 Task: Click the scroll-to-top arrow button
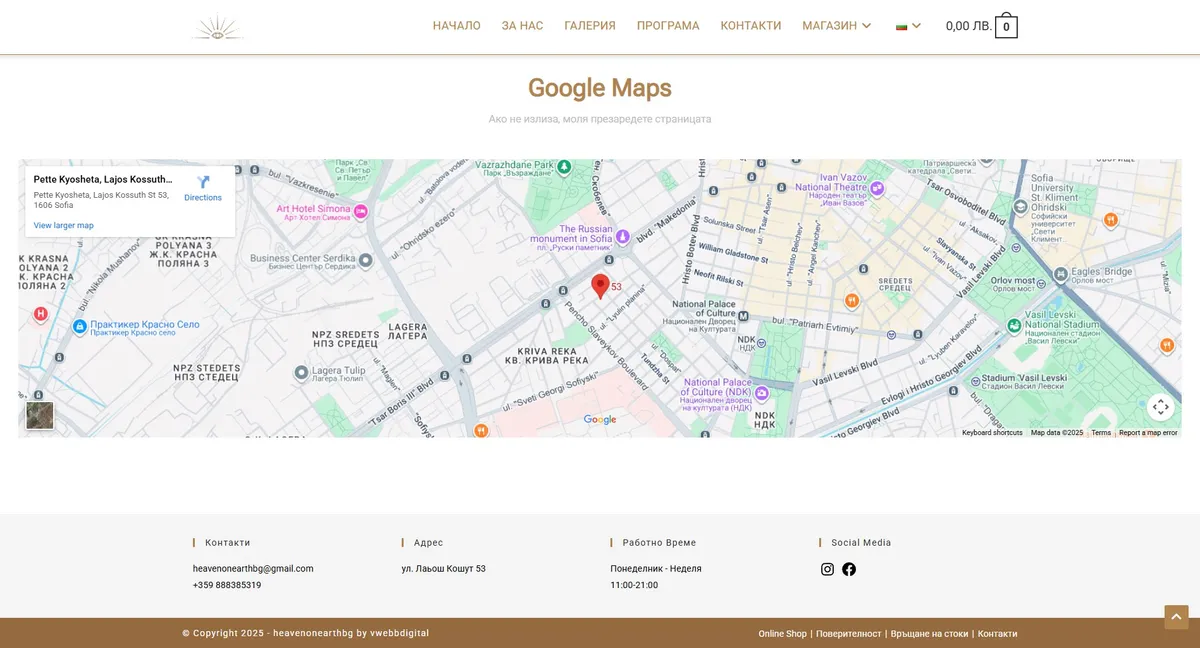(x=1176, y=617)
